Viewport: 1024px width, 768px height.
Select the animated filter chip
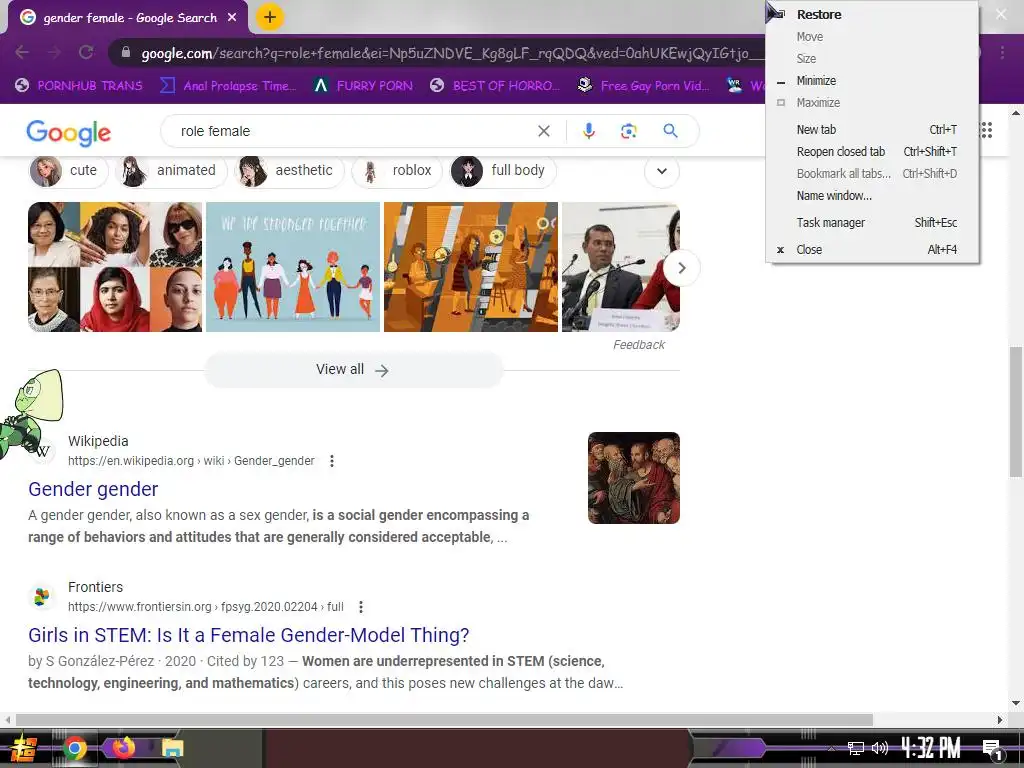pos(171,171)
